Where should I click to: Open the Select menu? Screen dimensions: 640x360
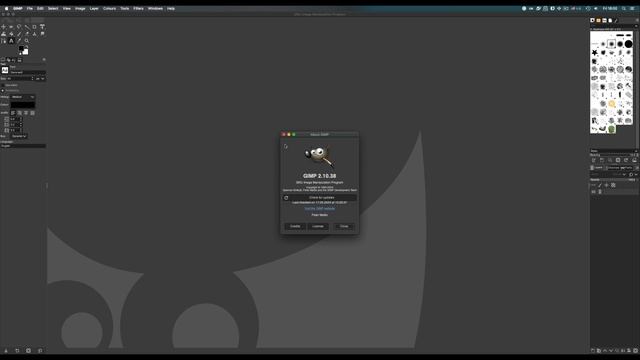click(53, 8)
